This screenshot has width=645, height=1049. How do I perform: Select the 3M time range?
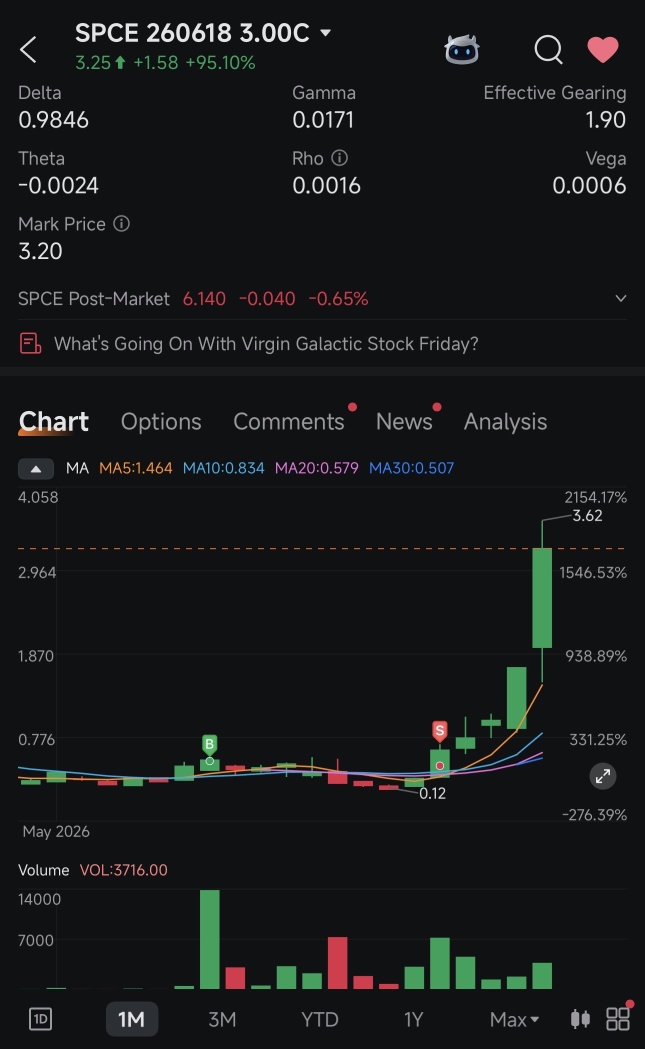click(x=221, y=1019)
